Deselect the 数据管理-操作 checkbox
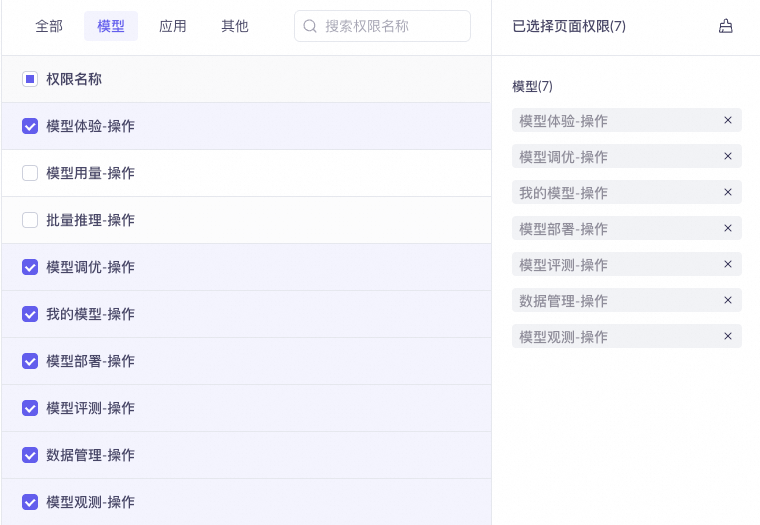Image resolution: width=760 pixels, height=525 pixels. click(x=30, y=455)
